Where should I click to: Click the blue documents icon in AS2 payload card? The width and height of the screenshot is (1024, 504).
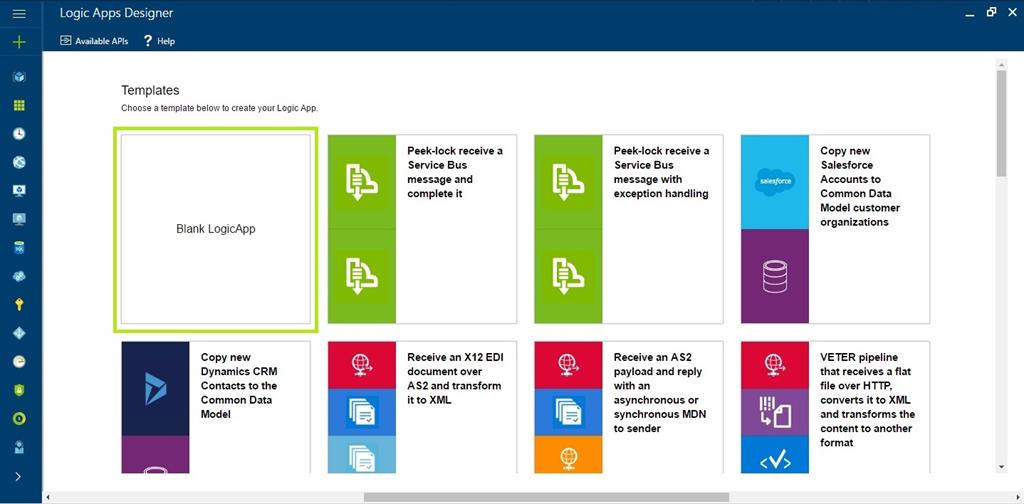point(568,412)
